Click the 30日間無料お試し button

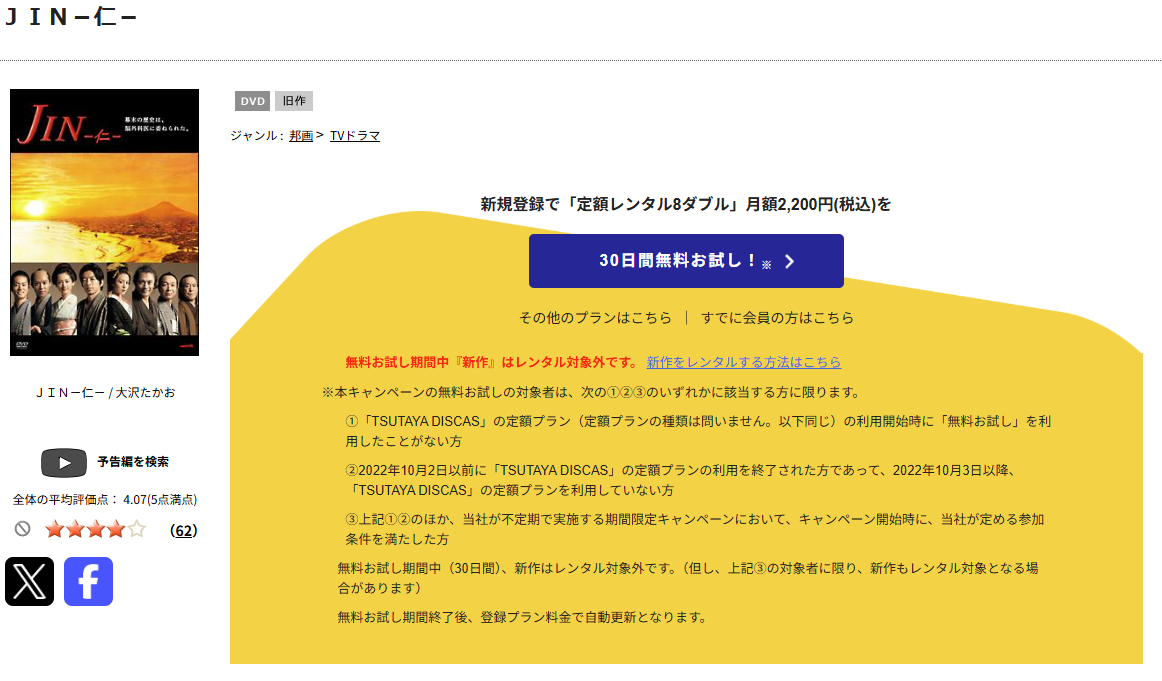click(686, 261)
